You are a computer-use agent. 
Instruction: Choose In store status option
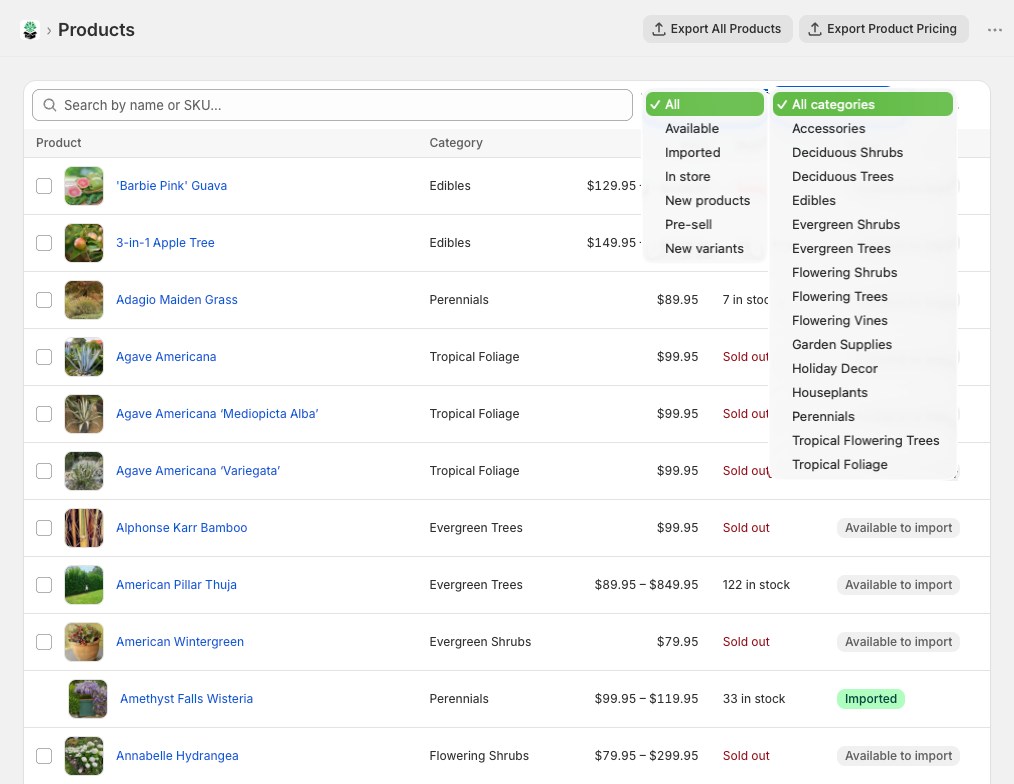coord(704,176)
